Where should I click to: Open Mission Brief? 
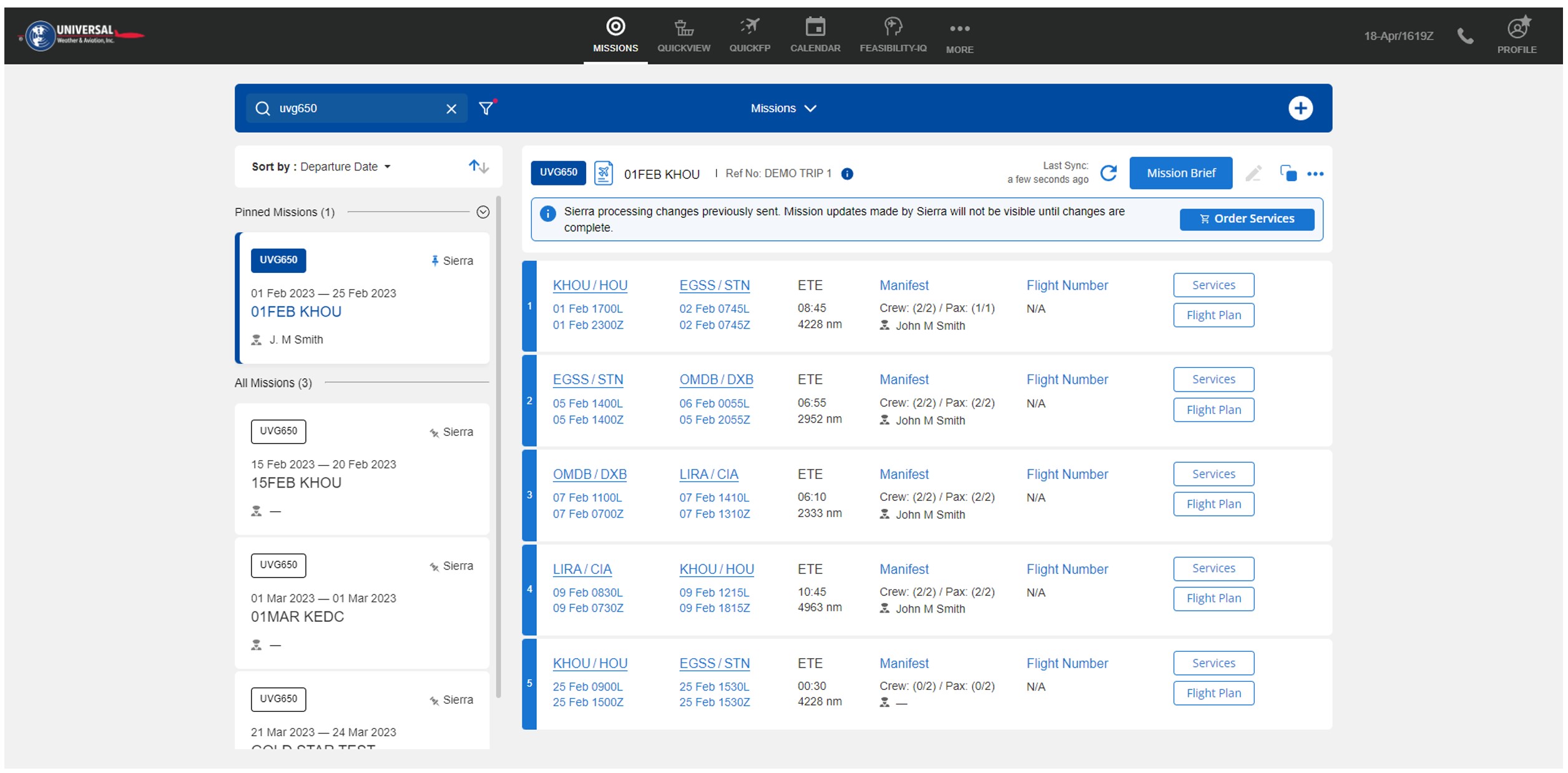(1180, 173)
